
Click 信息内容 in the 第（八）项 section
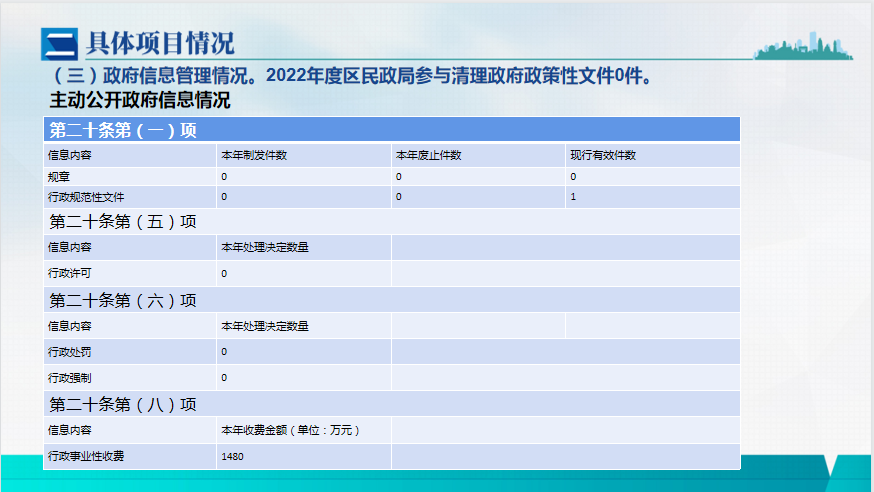pos(70,430)
